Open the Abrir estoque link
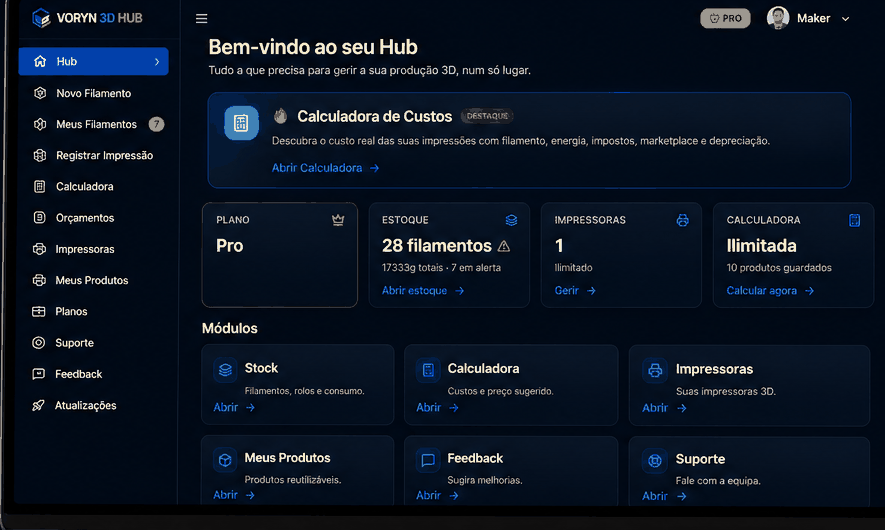This screenshot has width=885, height=530. [x=423, y=290]
